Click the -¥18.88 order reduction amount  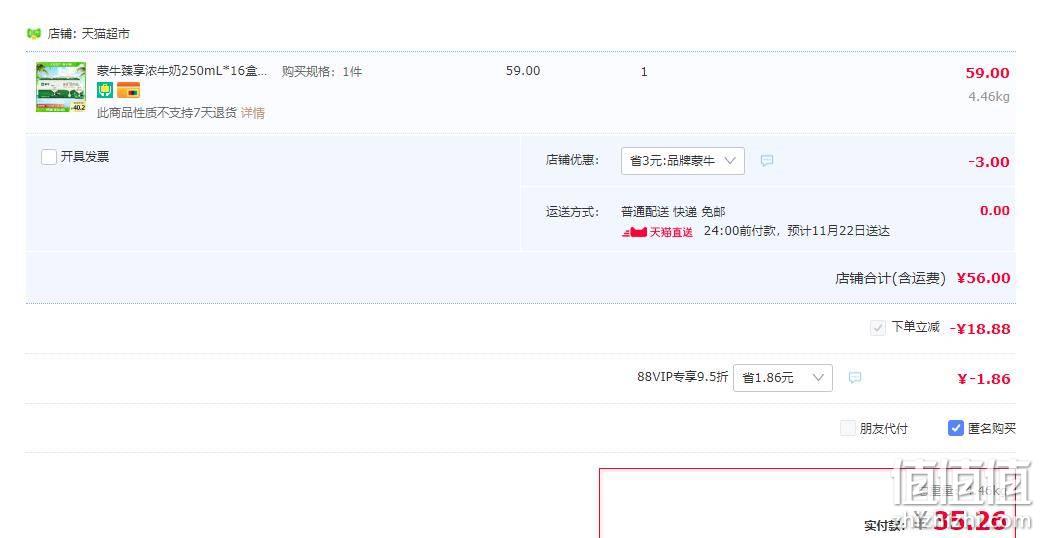[980, 329]
